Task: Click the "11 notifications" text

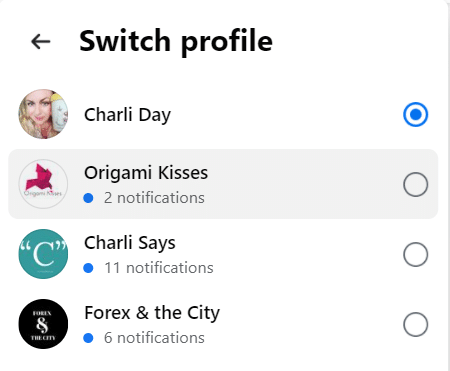Action: 159,268
